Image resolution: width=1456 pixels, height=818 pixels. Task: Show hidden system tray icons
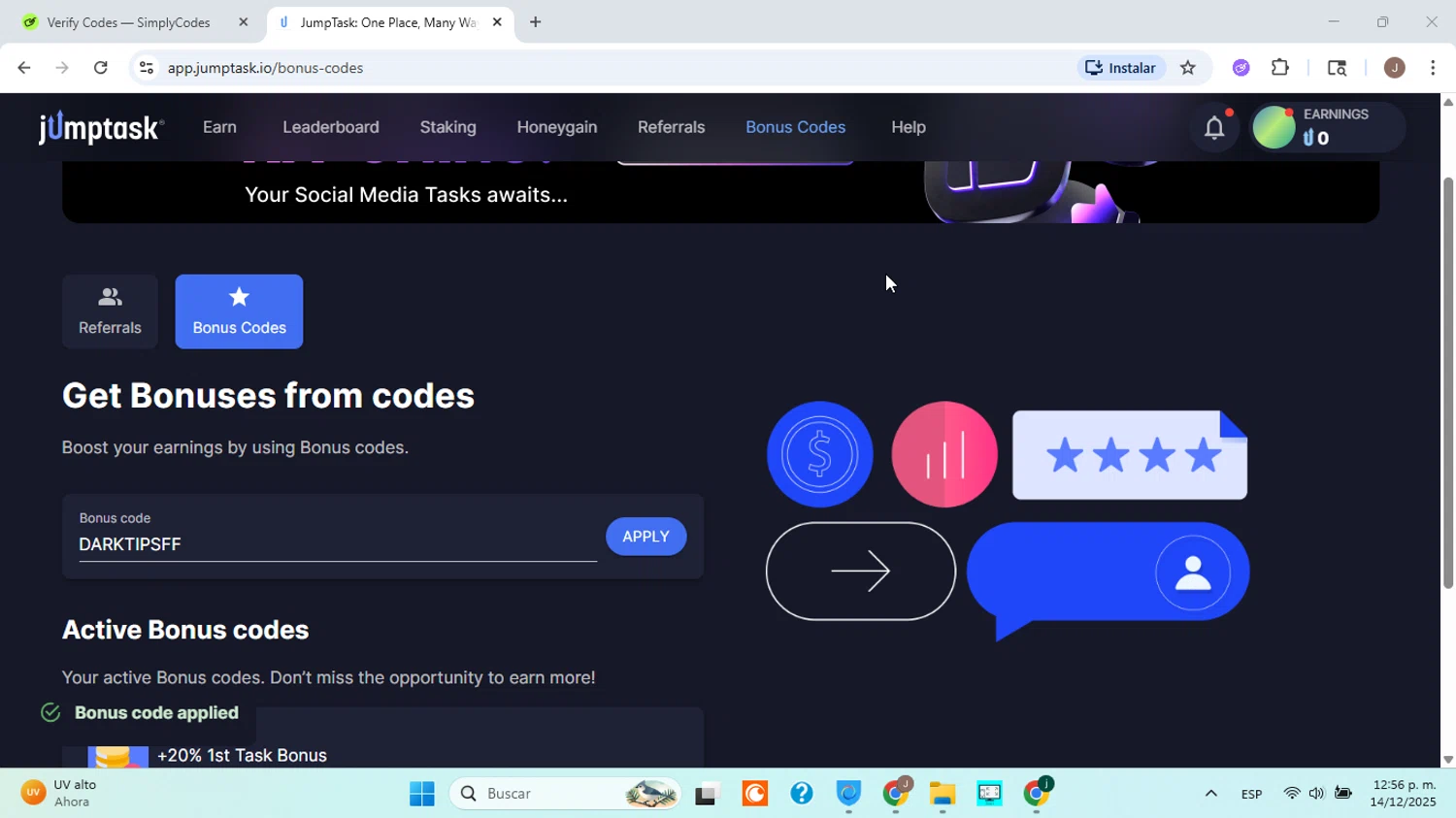click(1210, 794)
